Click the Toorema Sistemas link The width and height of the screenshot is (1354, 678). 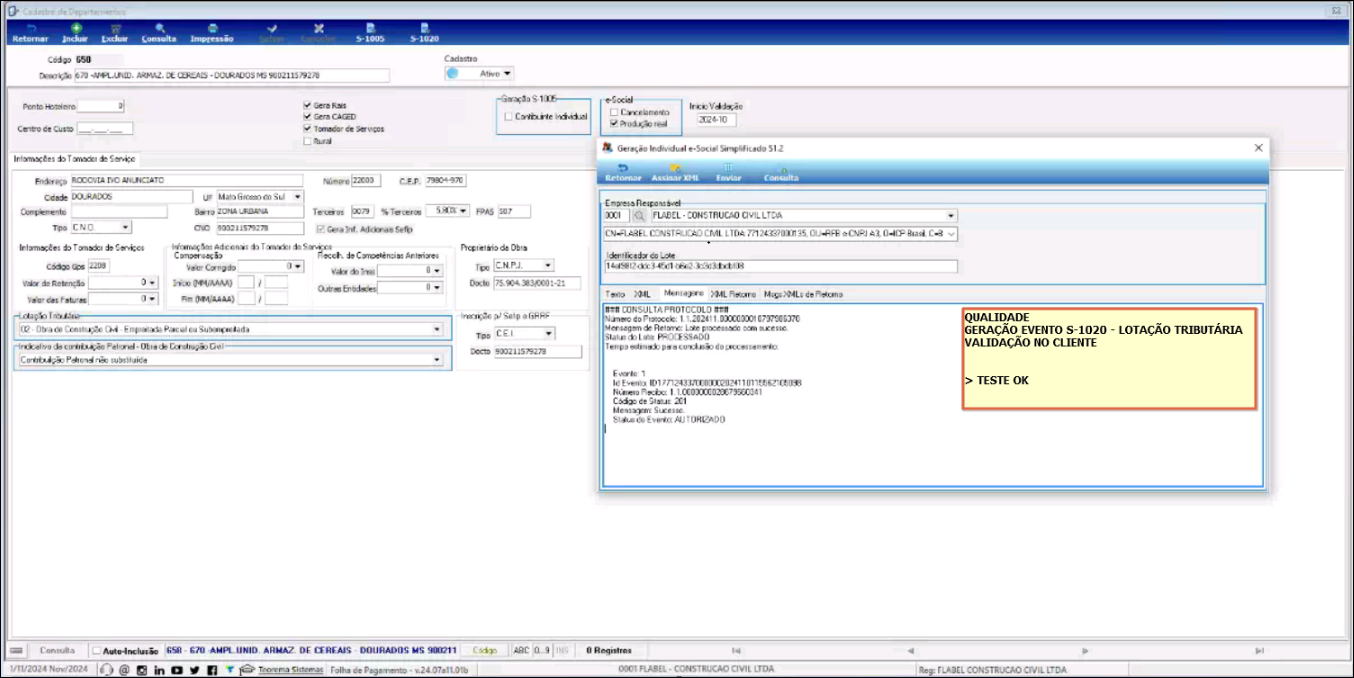point(290,670)
